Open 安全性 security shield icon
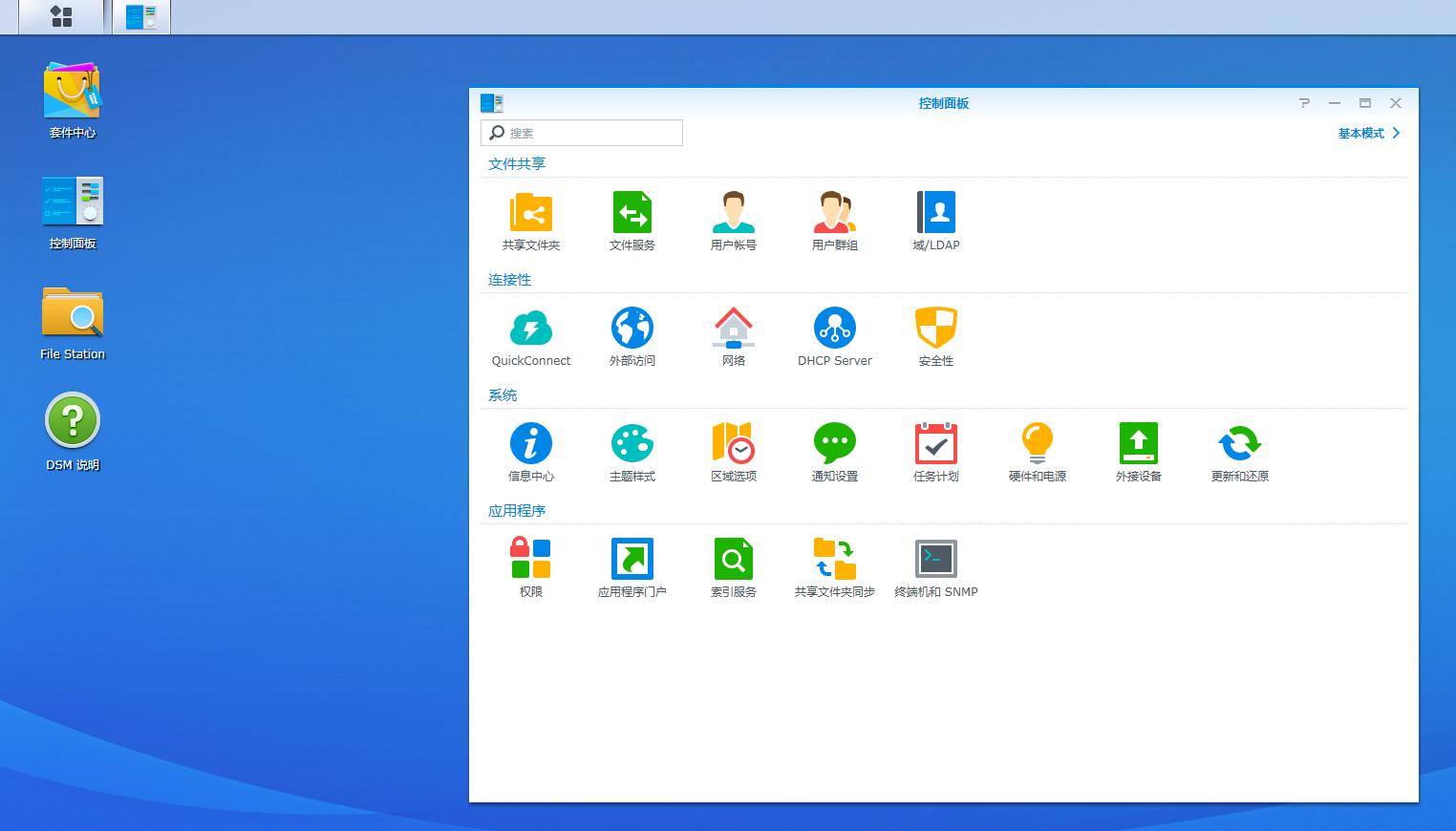This screenshot has width=1456, height=831. [935, 329]
